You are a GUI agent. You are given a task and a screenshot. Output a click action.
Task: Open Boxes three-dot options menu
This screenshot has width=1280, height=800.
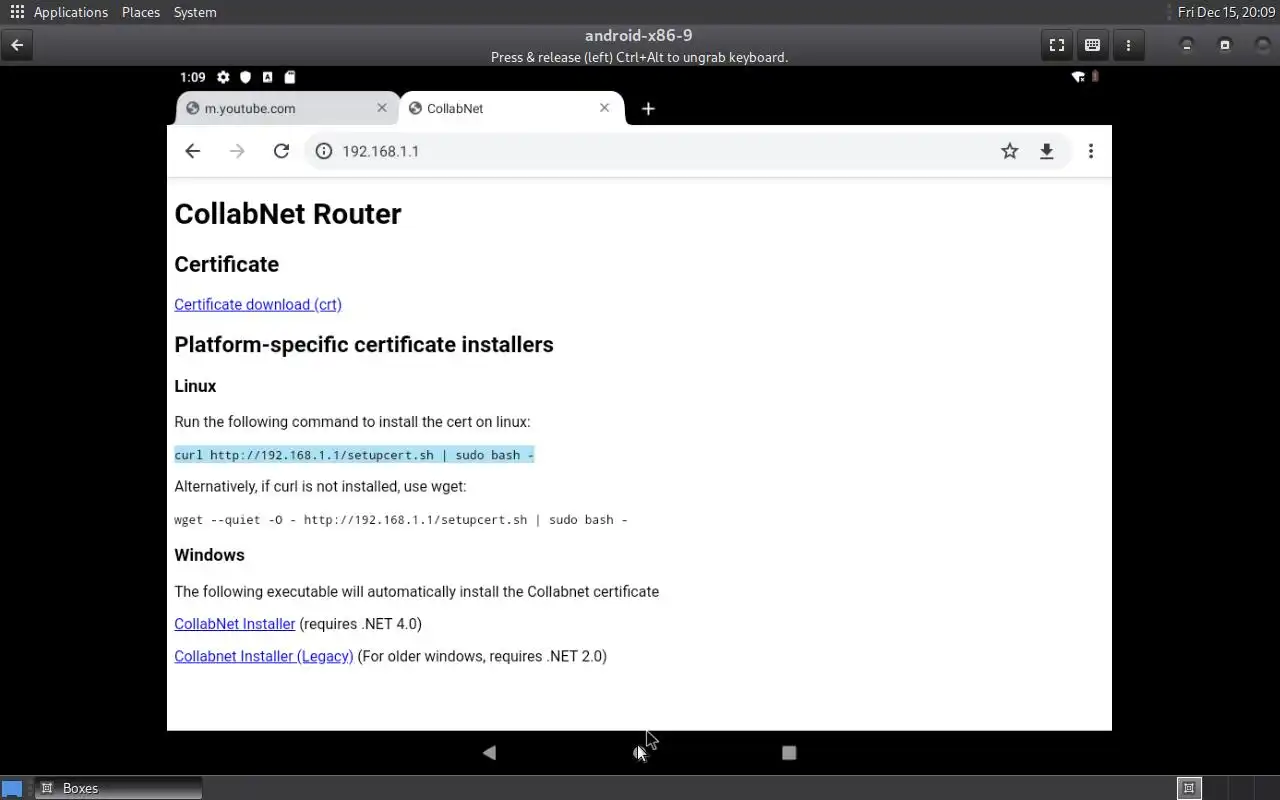point(1128,45)
